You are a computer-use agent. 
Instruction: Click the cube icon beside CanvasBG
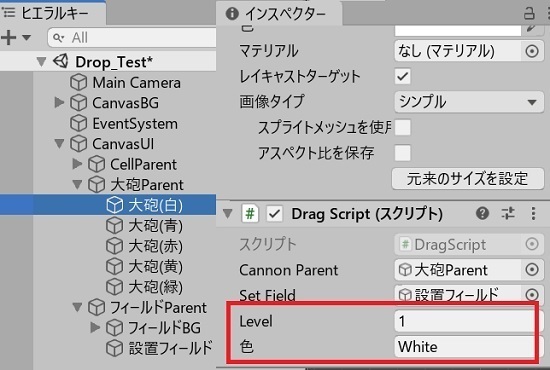79,103
